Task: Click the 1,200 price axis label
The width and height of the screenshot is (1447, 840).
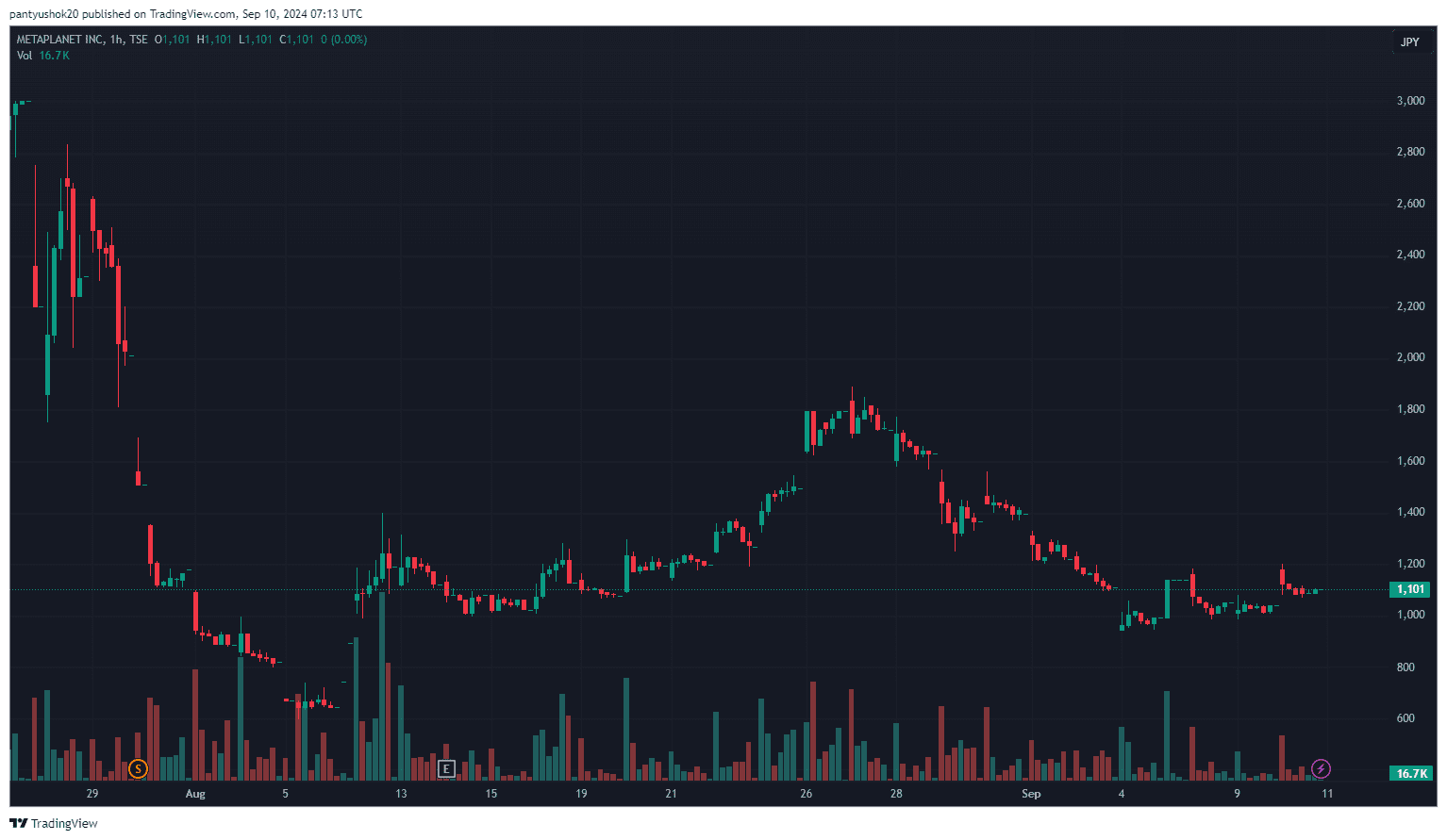Action: [x=1410, y=564]
